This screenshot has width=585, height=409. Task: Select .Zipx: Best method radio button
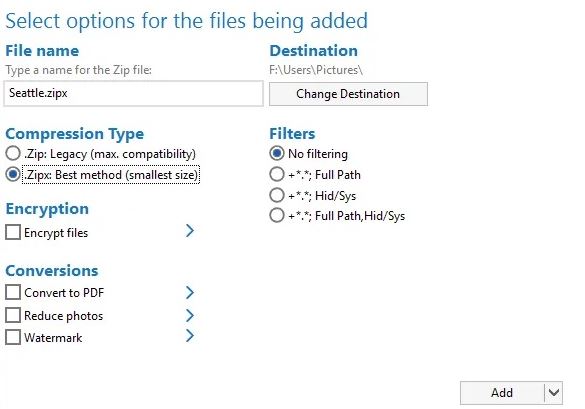13,174
